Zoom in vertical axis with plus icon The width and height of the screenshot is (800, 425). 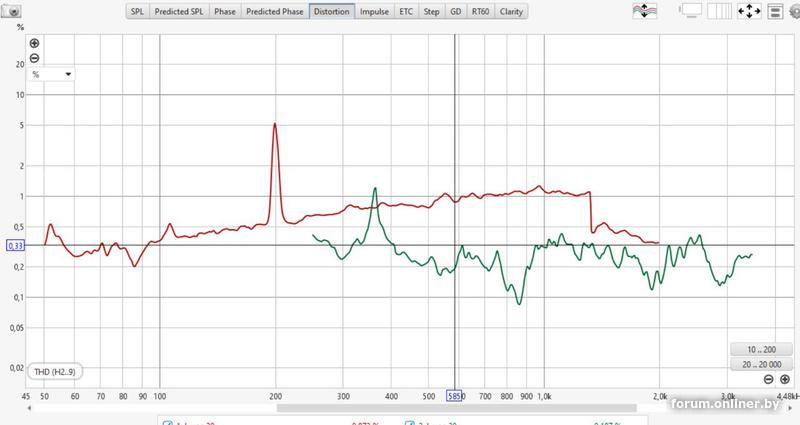pos(34,43)
